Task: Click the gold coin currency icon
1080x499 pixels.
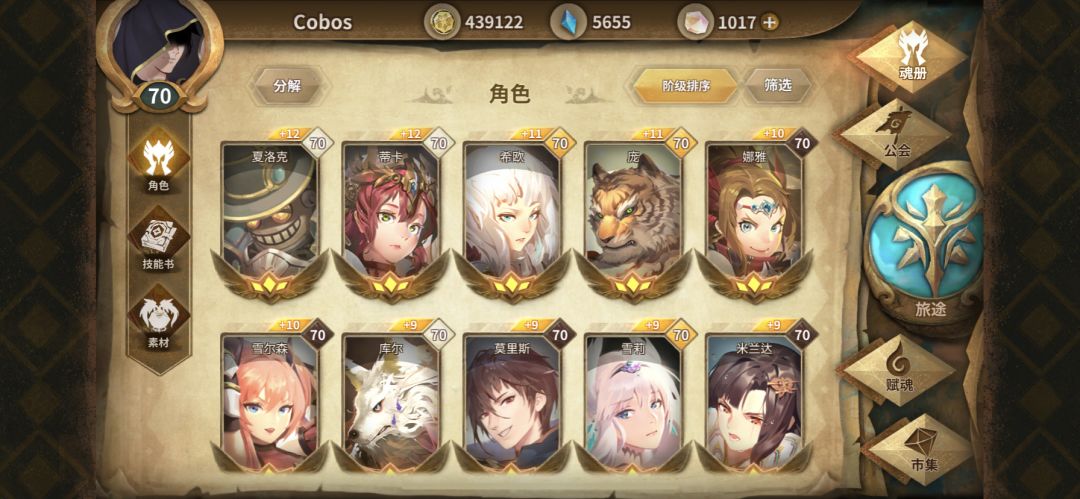Action: tap(441, 22)
